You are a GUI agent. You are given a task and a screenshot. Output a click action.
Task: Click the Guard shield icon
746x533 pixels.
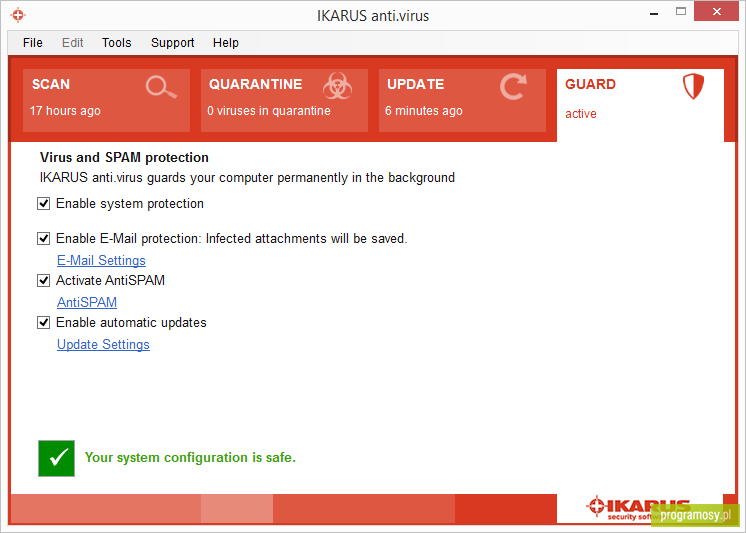[x=693, y=87]
